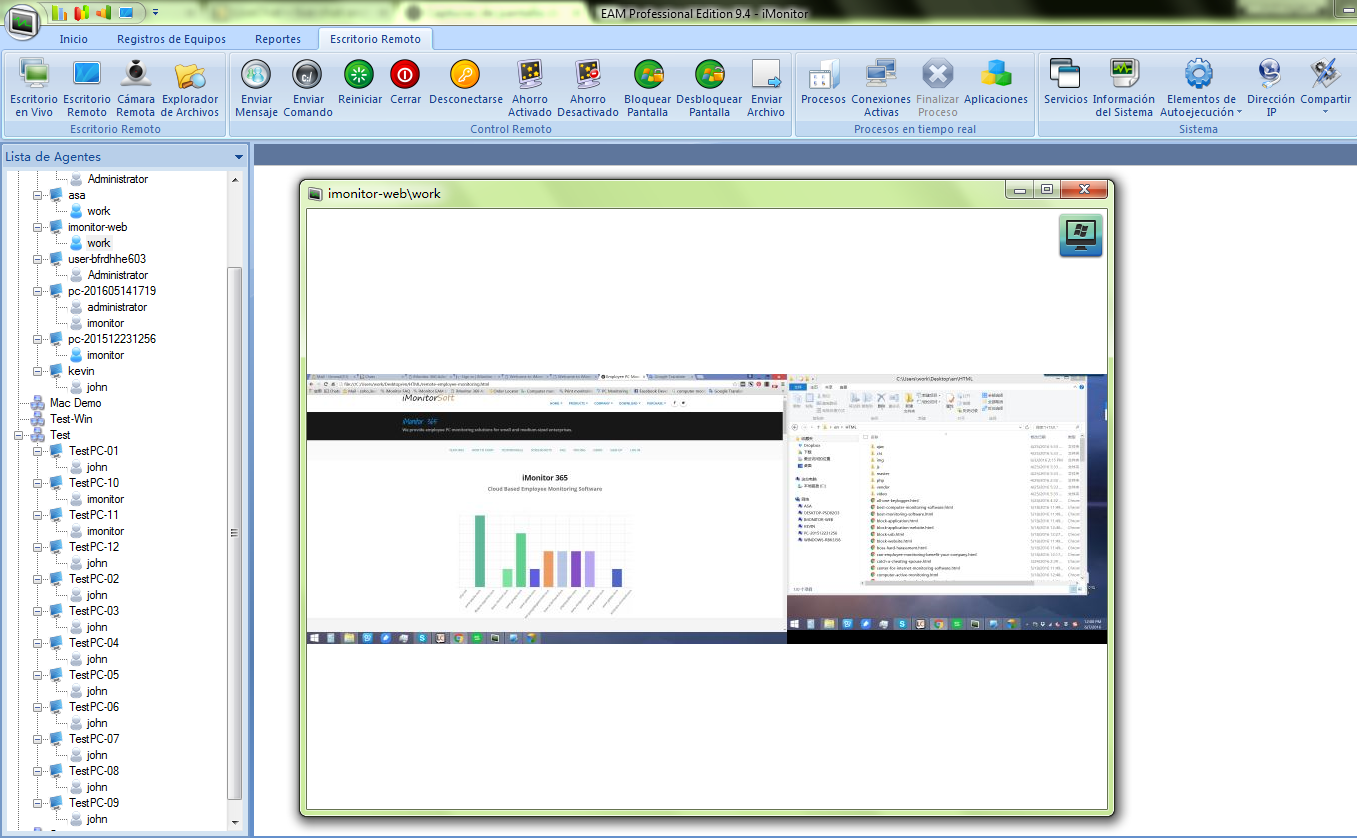Collapse the Test group in agent list
Screen dimensions: 1357x838
[19, 435]
